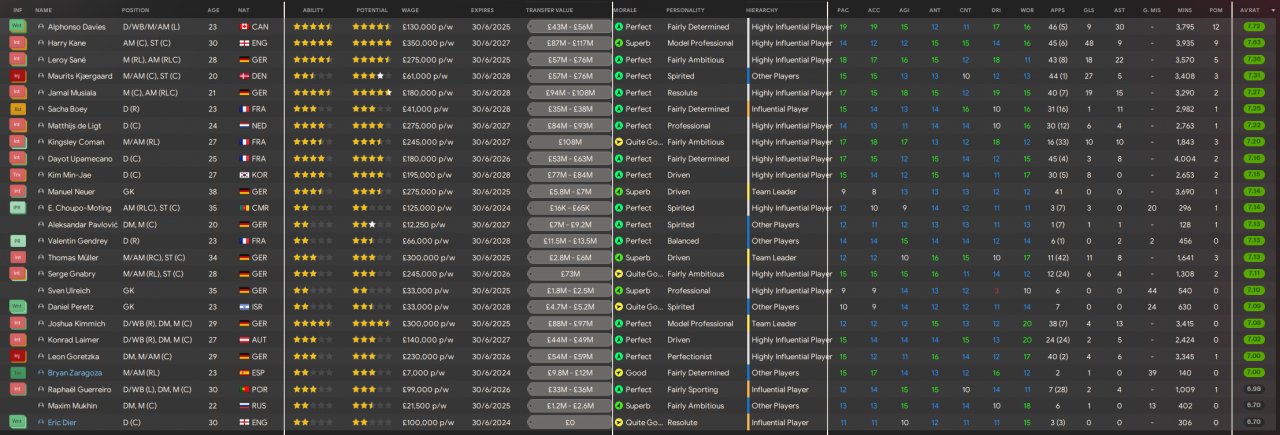1280x435 pixels.
Task: Click the Int status badge beside Harry Kane
Action: pos(17,43)
